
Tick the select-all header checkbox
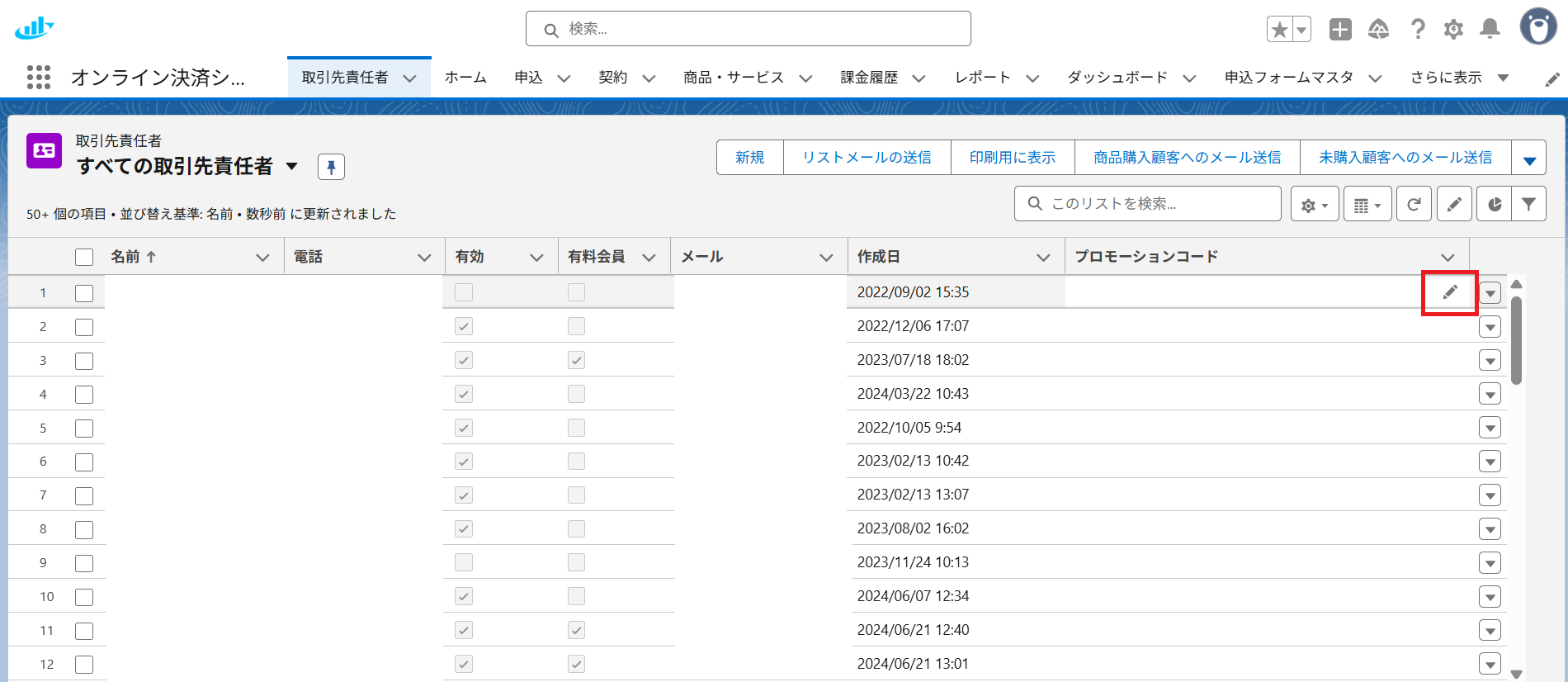coord(84,257)
